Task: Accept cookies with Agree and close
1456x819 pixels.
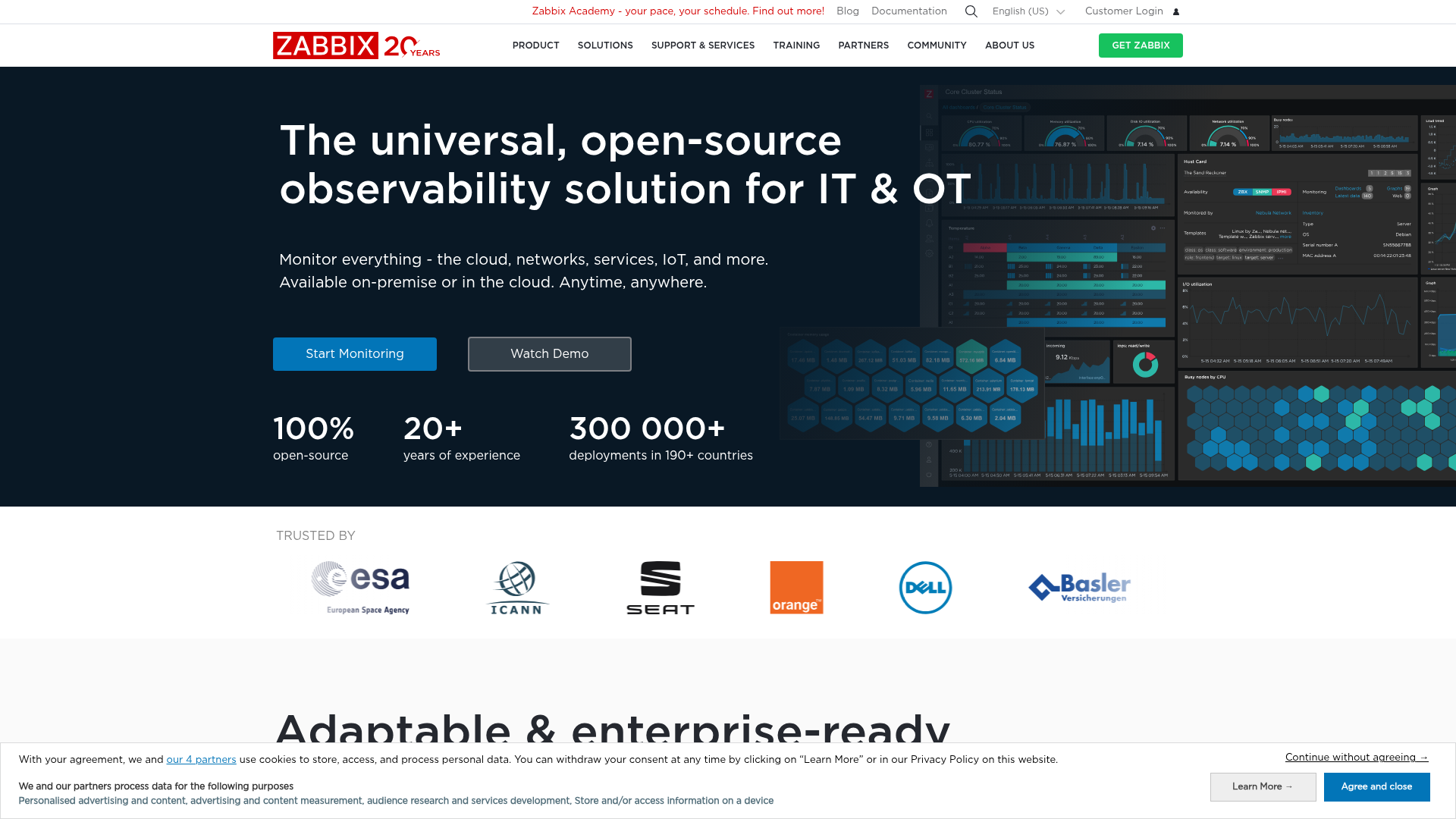Action: 1376,786
